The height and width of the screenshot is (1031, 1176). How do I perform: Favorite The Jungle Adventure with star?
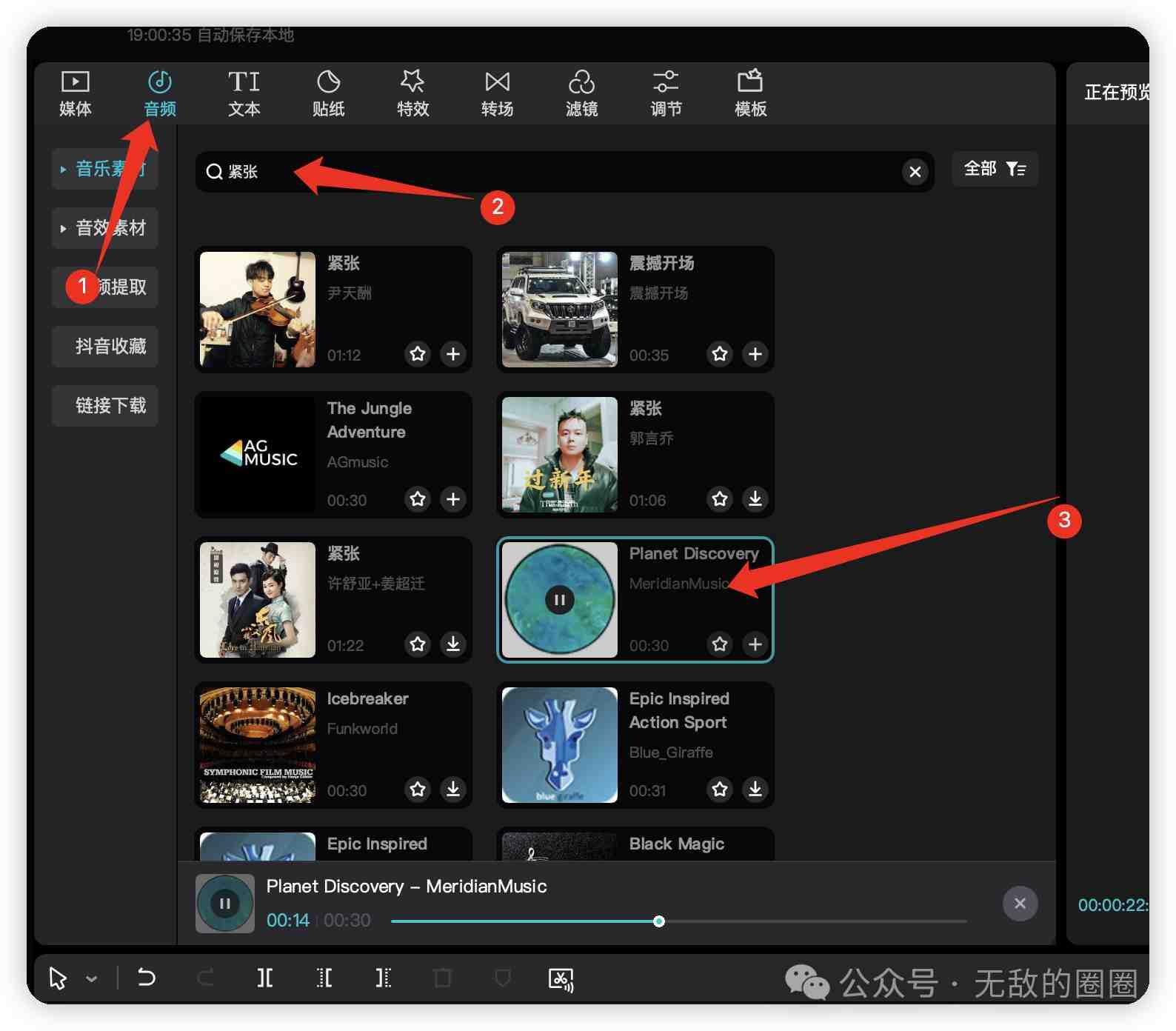tap(418, 499)
